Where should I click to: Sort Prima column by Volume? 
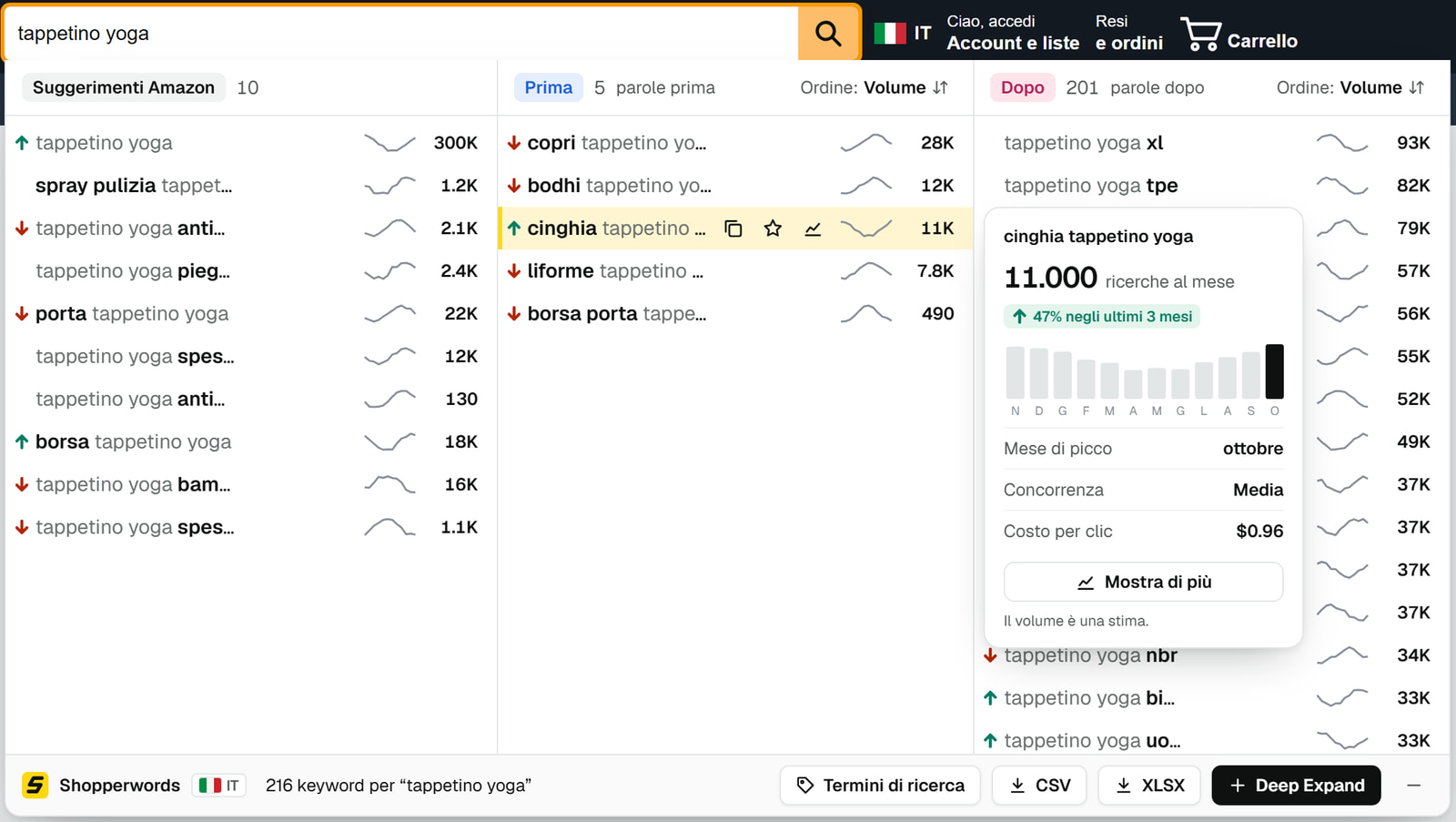[x=875, y=87]
